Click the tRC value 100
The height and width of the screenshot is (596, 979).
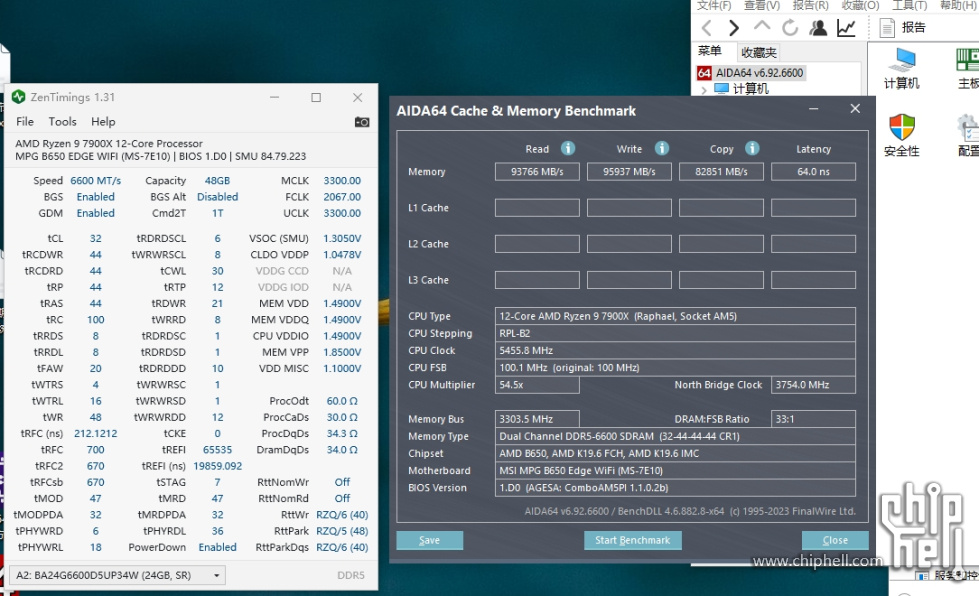(x=96, y=320)
